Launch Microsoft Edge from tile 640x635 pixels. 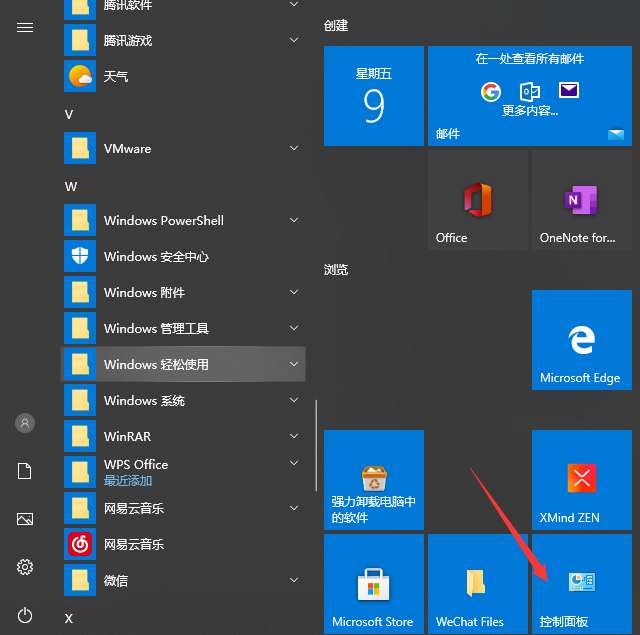tap(581, 340)
